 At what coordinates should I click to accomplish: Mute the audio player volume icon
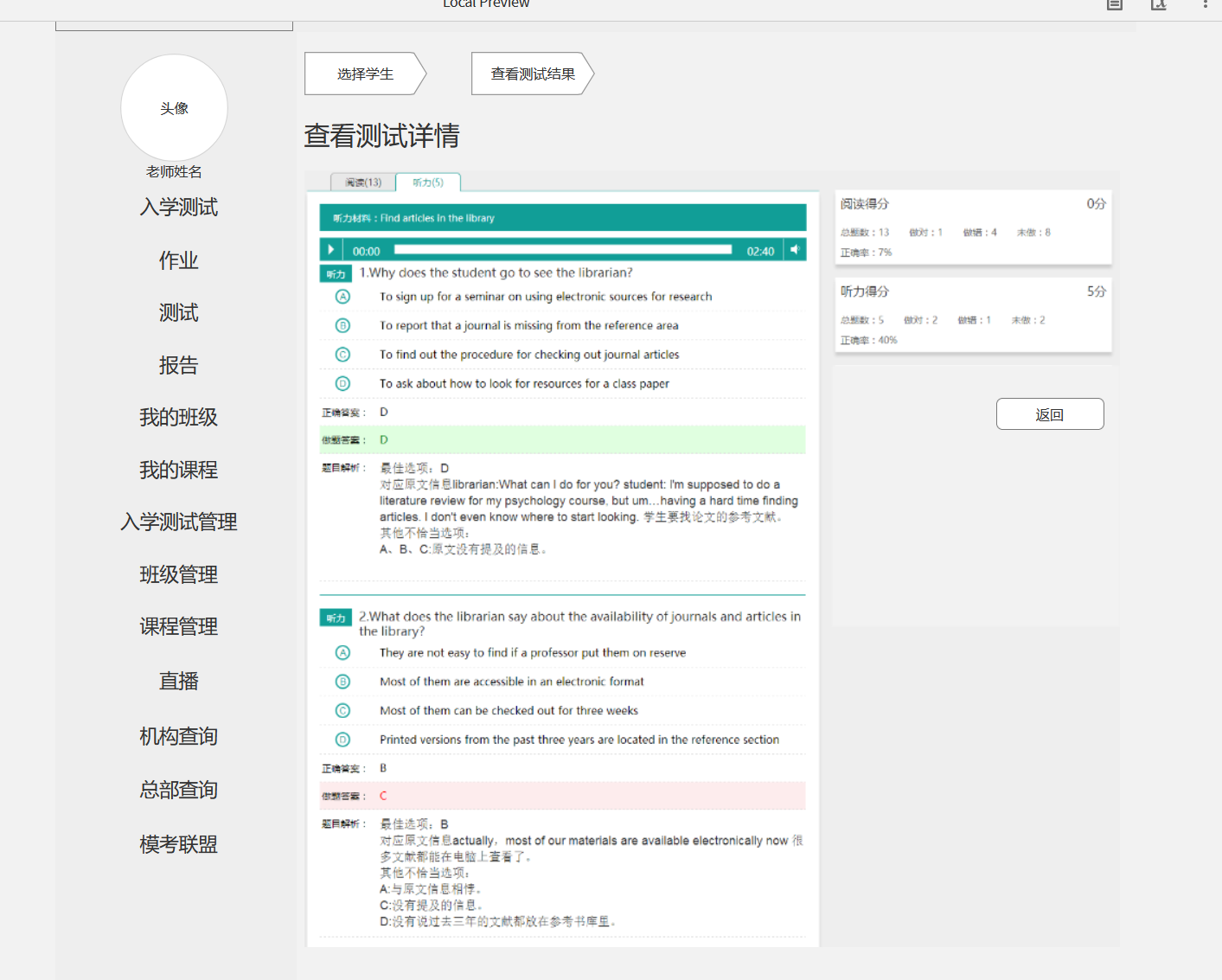coord(795,250)
